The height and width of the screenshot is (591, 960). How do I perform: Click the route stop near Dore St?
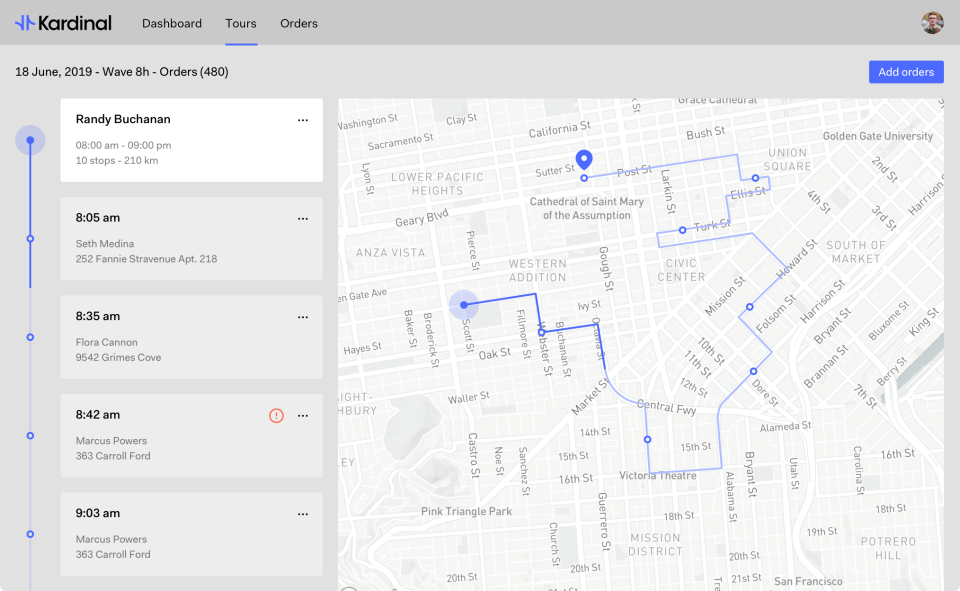coord(754,371)
